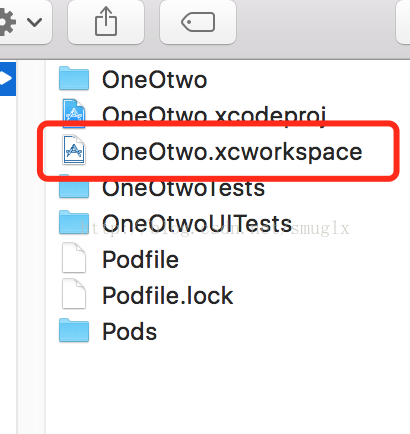The height and width of the screenshot is (434, 410).
Task: Open the gear Action menu
Action: (6, 22)
